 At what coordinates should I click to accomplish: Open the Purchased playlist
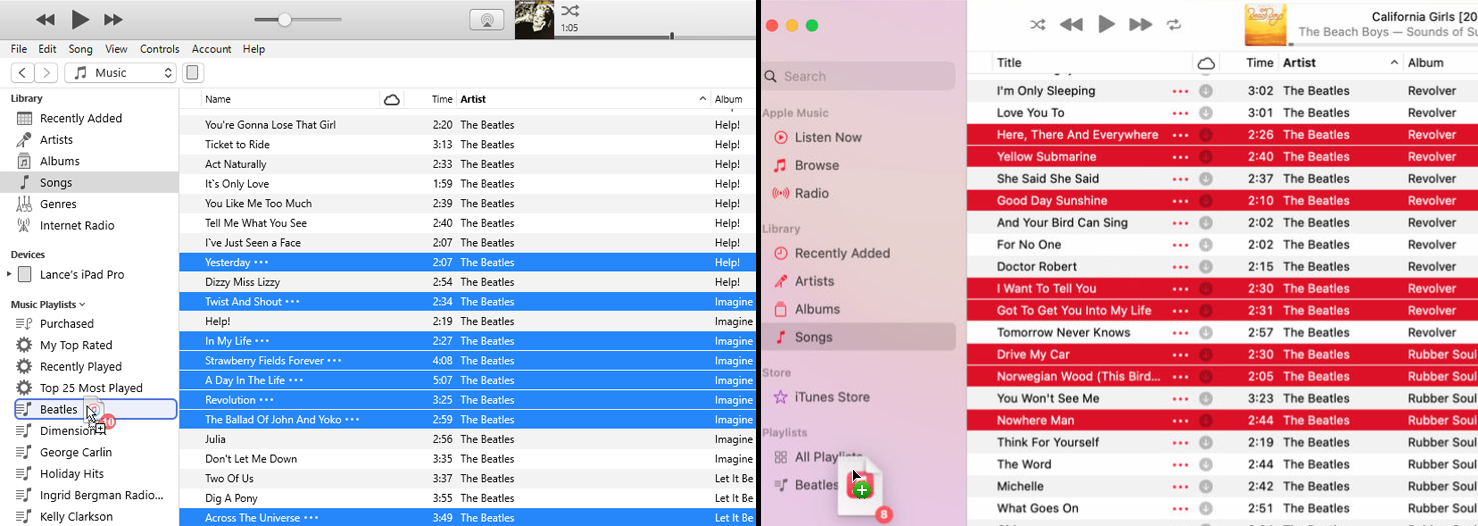tap(66, 323)
